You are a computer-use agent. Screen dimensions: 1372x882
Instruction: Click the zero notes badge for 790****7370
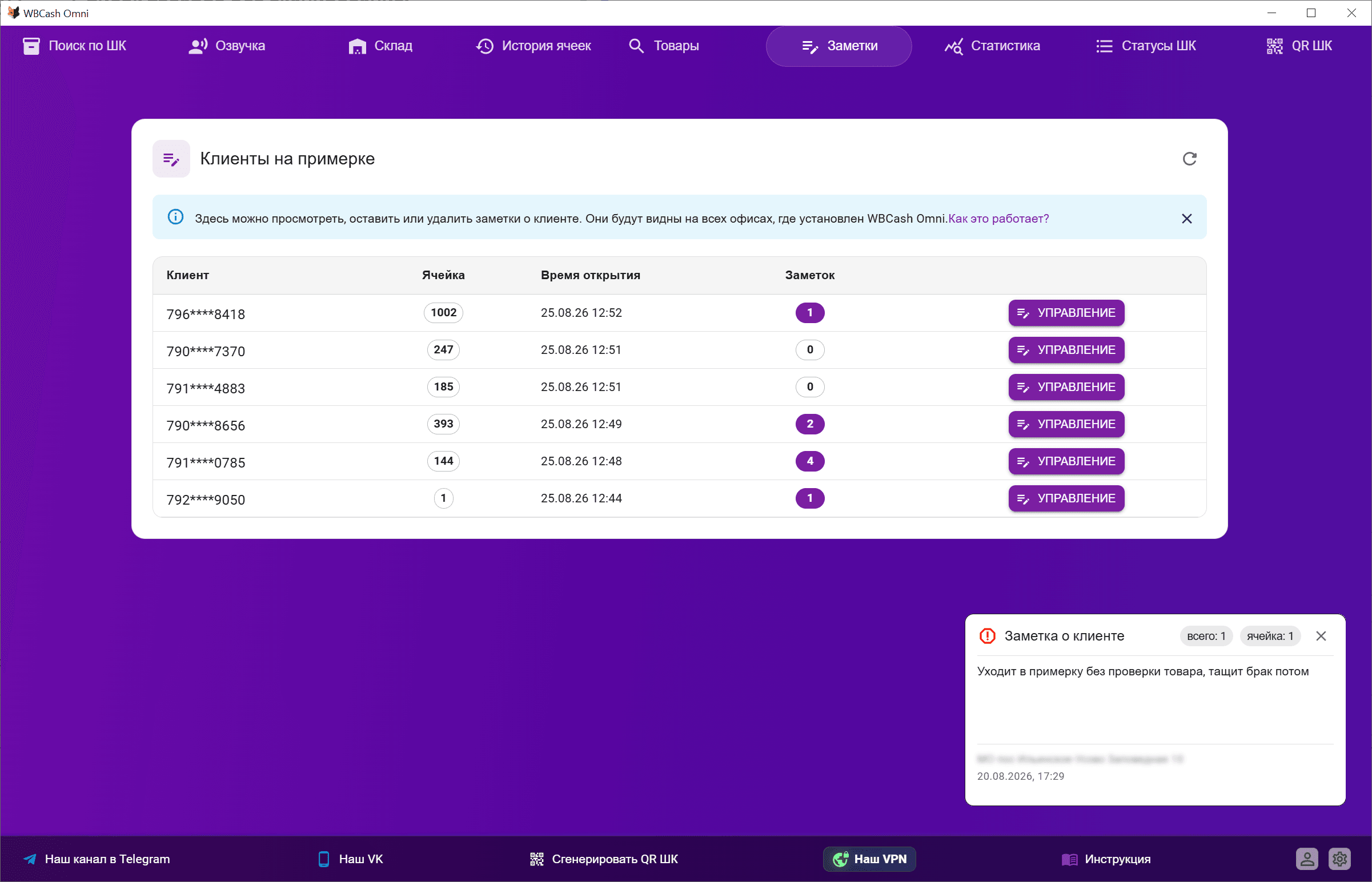[809, 350]
